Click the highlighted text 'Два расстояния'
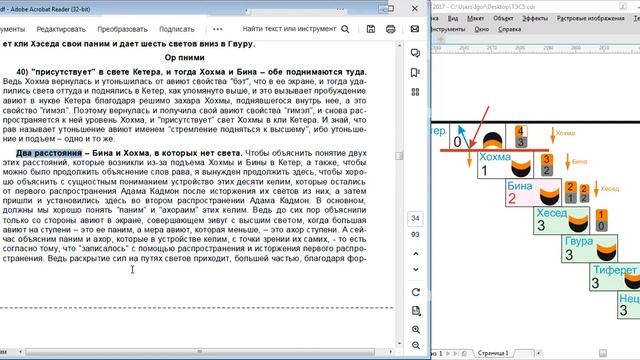Image resolution: width=640 pixels, height=360 pixels. click(49, 153)
